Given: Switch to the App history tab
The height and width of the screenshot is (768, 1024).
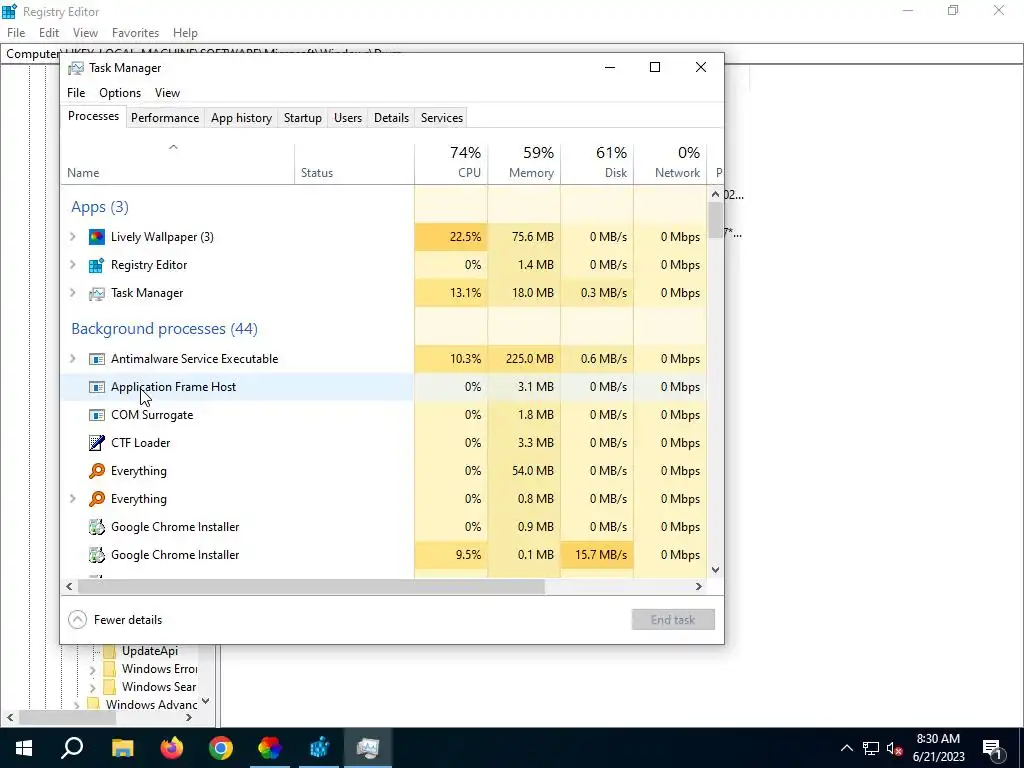Looking at the screenshot, I should coord(241,118).
